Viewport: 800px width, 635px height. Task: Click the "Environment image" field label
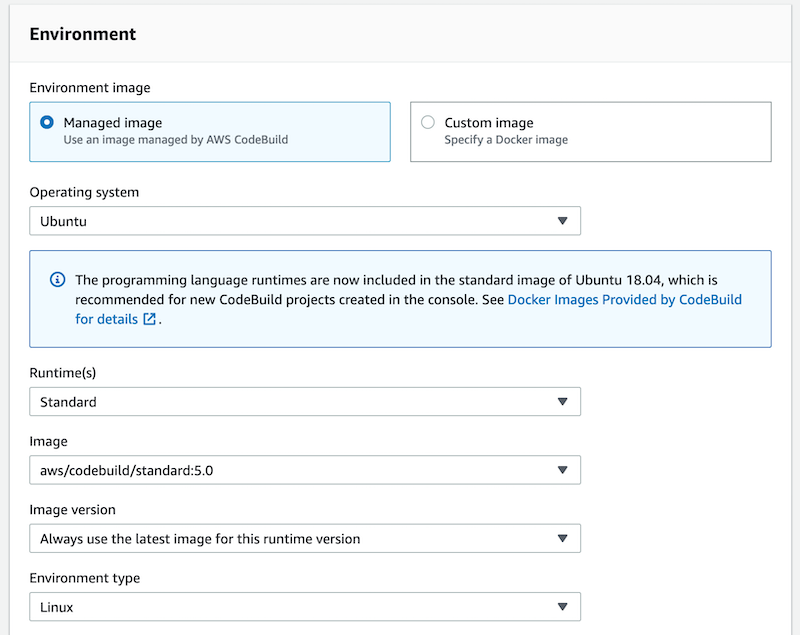point(90,88)
